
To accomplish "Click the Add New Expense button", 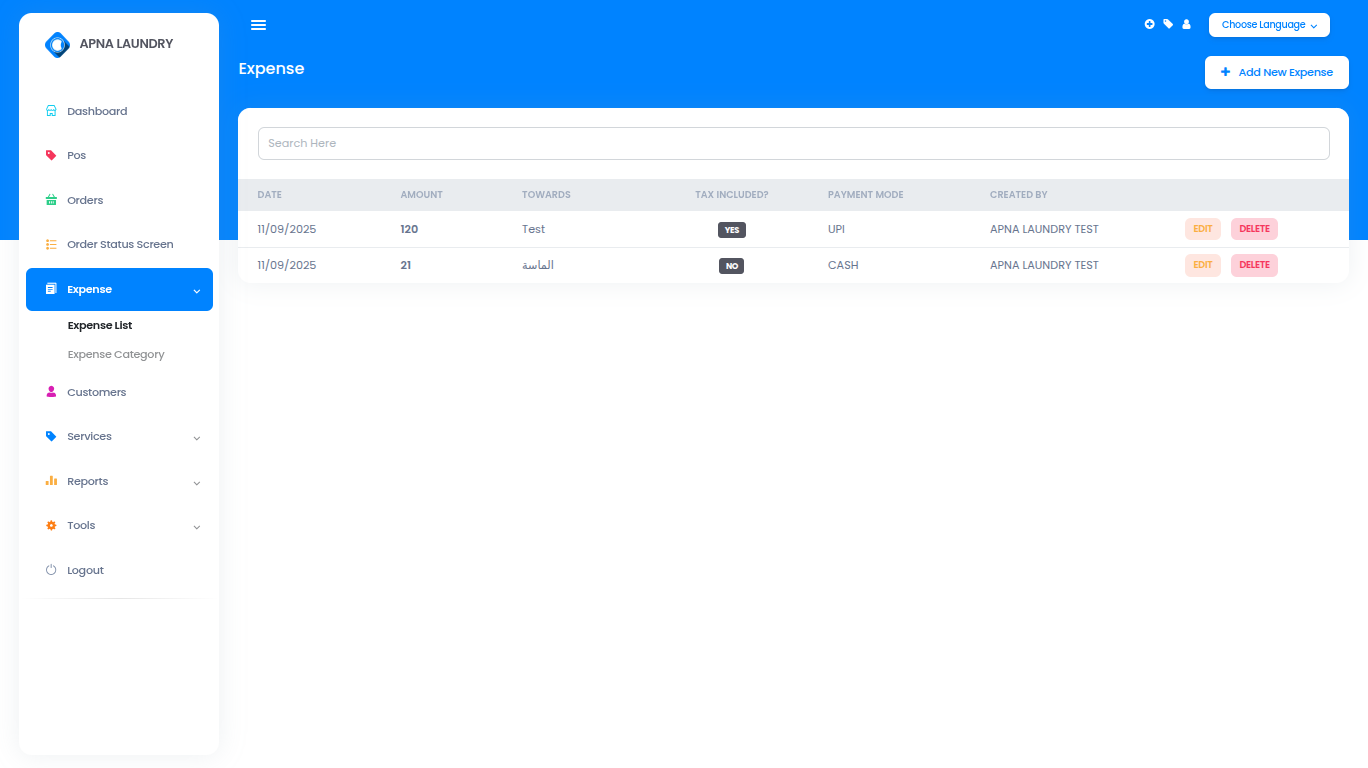I will [x=1276, y=72].
